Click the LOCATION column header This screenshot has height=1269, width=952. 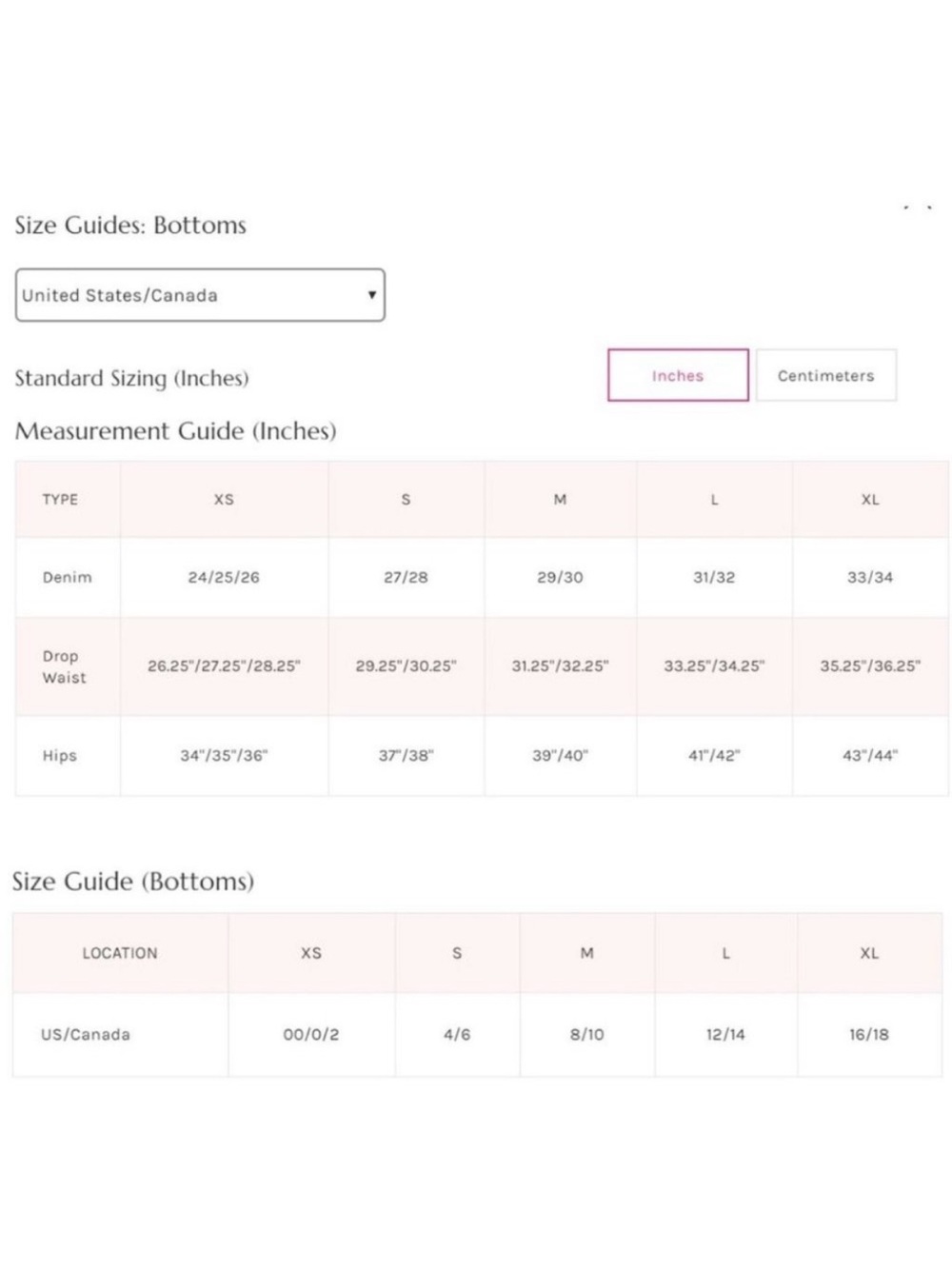pos(120,953)
